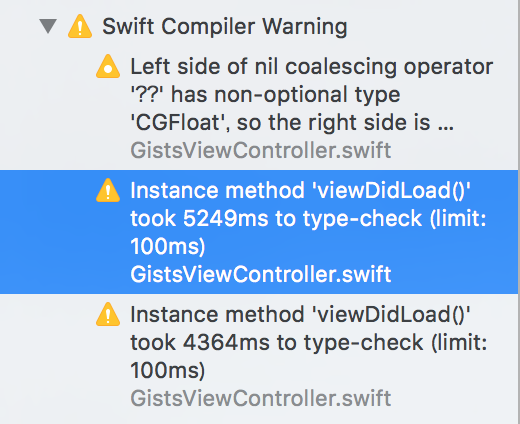
Task: Click '100ms)' line in highlighted warning
Action: point(168,247)
